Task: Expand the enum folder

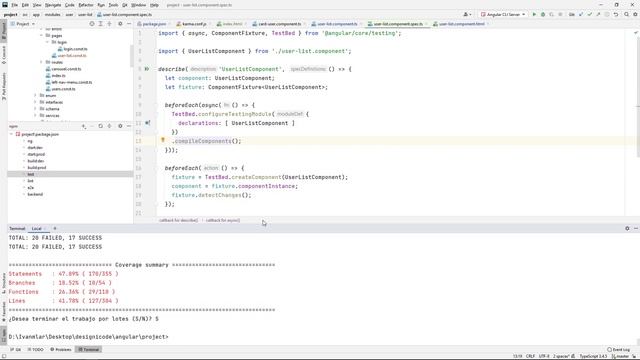Action: click(36, 96)
